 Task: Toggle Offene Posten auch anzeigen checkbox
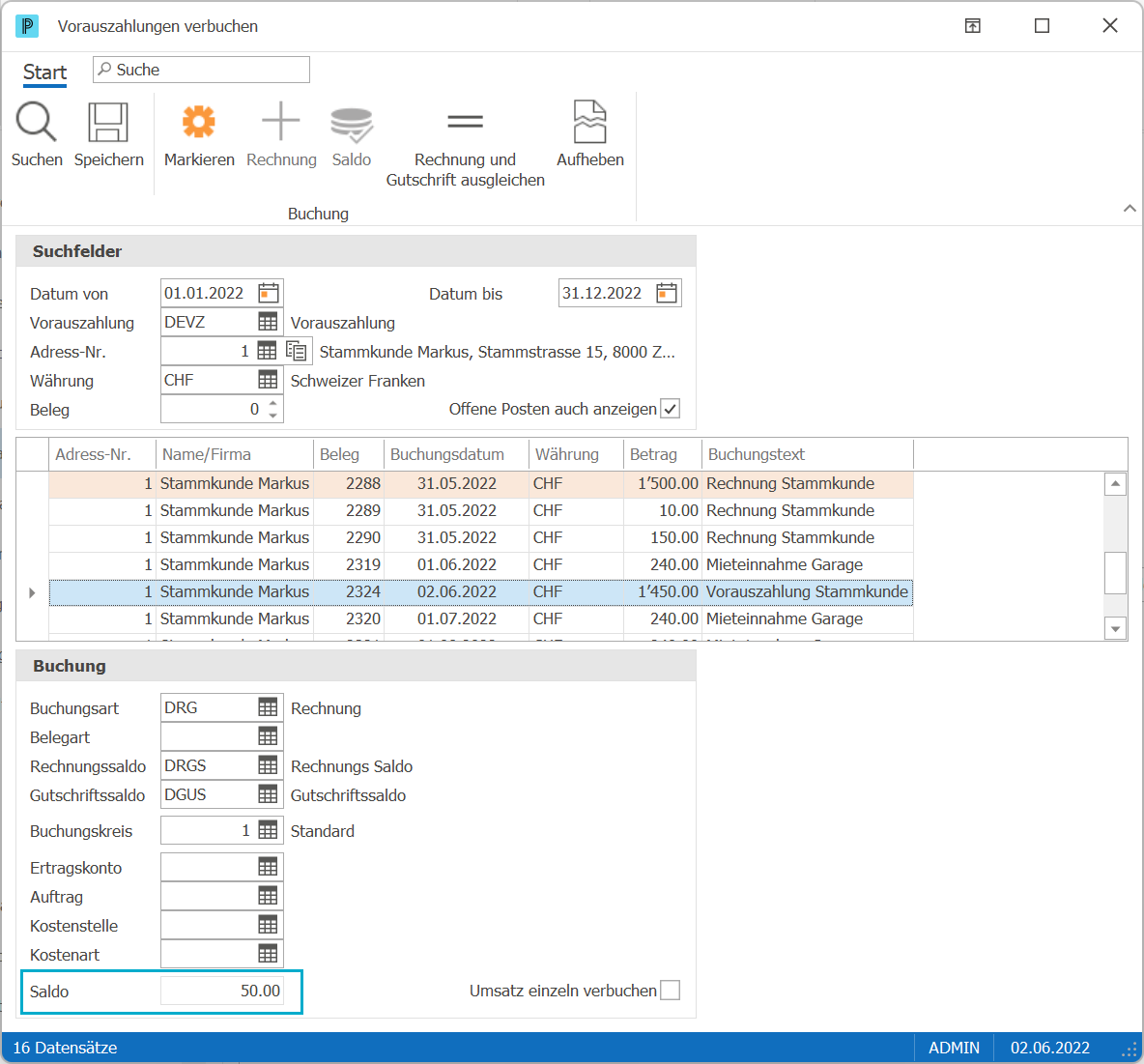670,409
